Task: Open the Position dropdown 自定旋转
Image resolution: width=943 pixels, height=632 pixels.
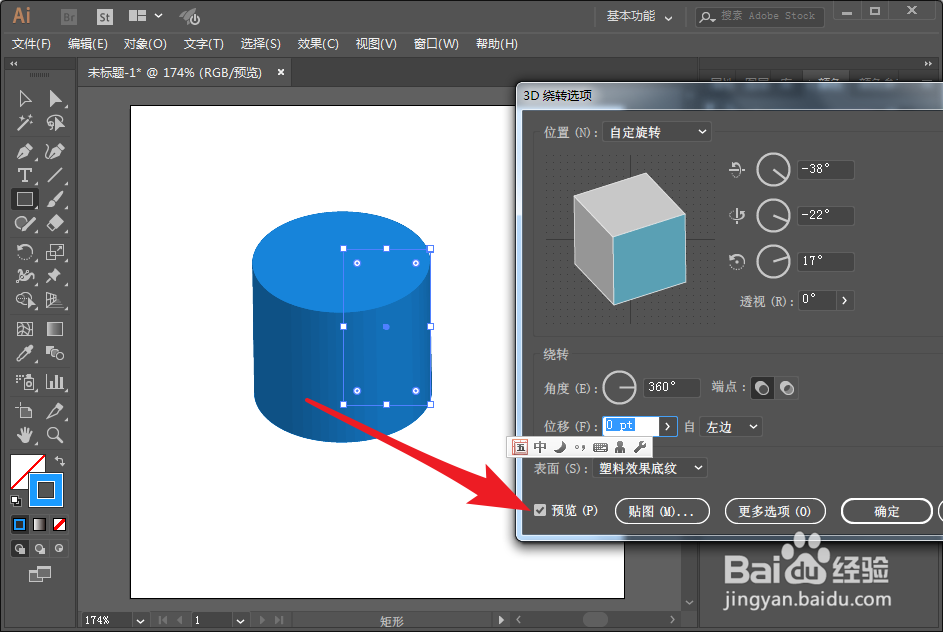Action: tap(657, 132)
